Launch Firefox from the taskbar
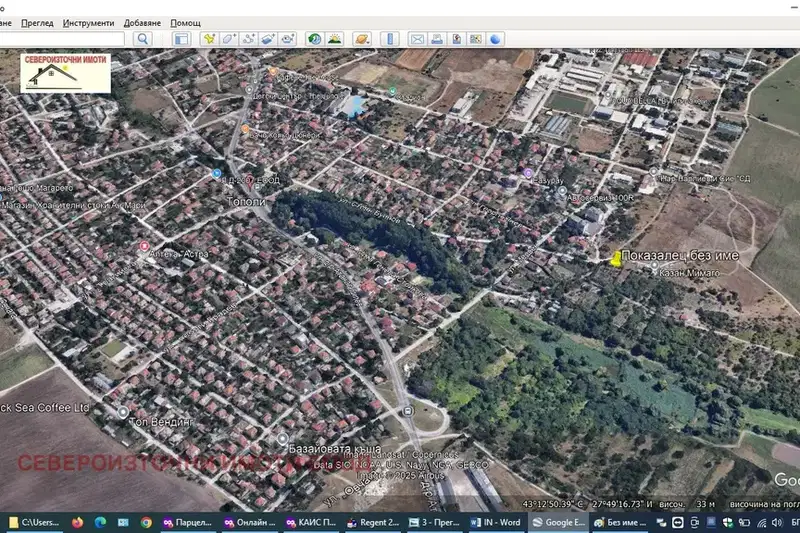The width and height of the screenshot is (800, 533). (78, 522)
